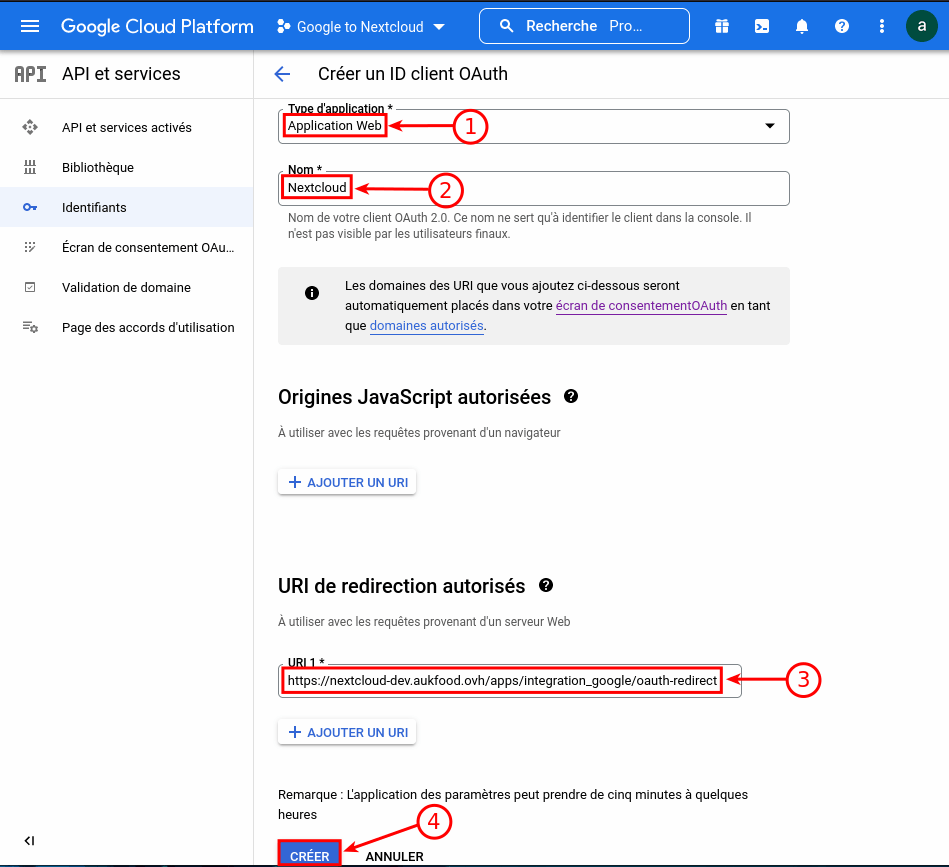Click the Nom field containing Nextcloud
Viewport: 949px width, 867px height.
pos(533,188)
